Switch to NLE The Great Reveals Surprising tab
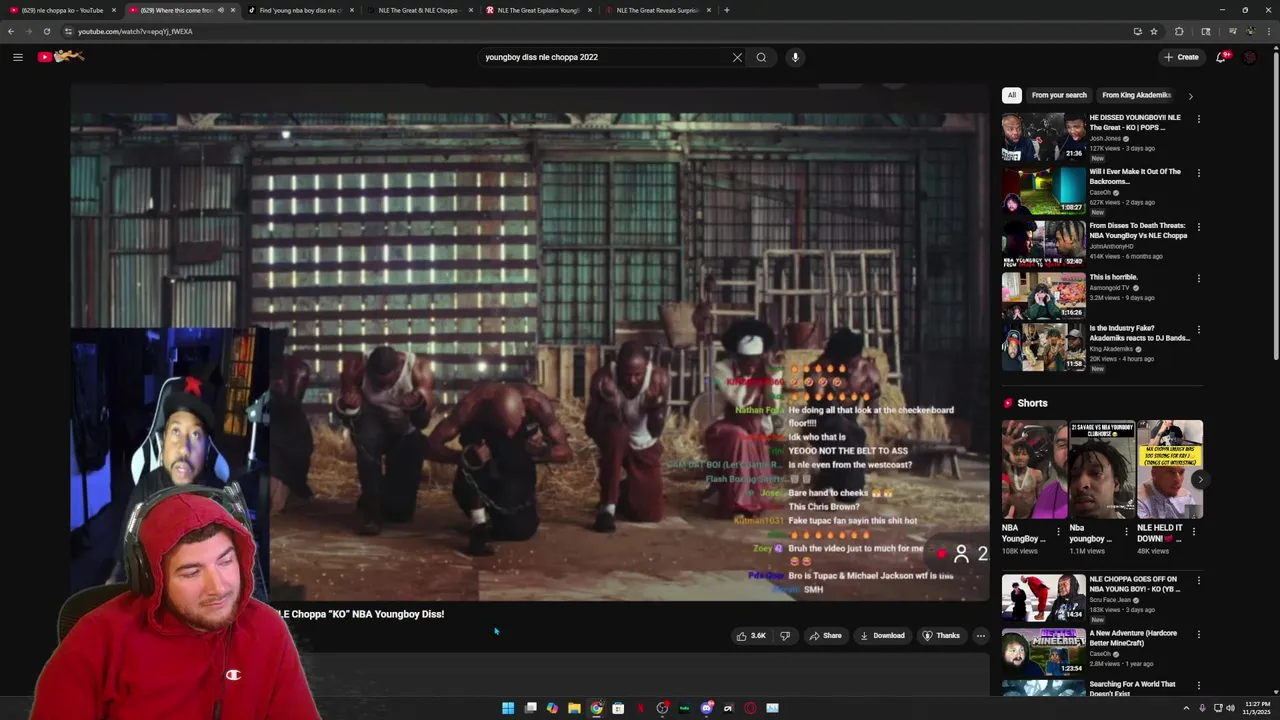Viewport: 1280px width, 720px height. [x=657, y=10]
